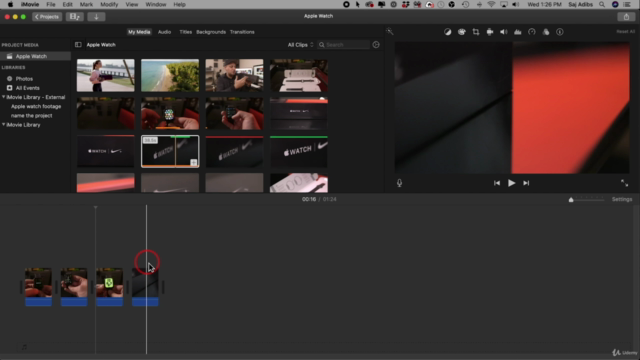Open the Apple menu
Screen dimensions: 640x360
pos(10,4)
